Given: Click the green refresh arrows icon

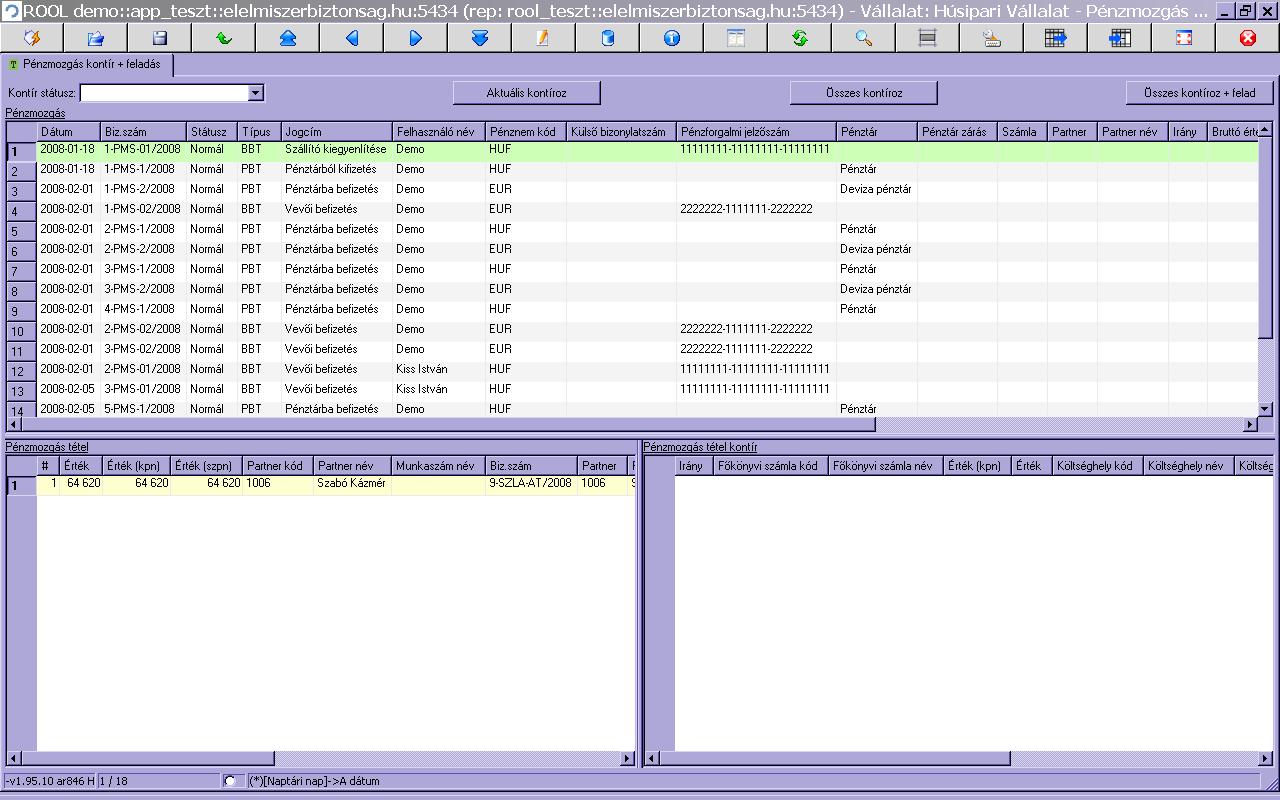Looking at the screenshot, I should 800,38.
